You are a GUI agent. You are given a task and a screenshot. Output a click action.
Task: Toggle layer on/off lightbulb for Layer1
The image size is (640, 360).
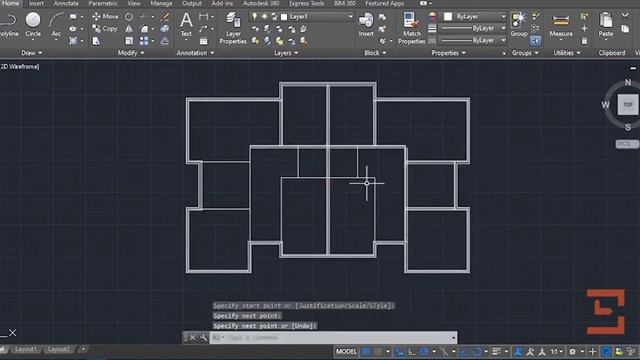(x=255, y=17)
